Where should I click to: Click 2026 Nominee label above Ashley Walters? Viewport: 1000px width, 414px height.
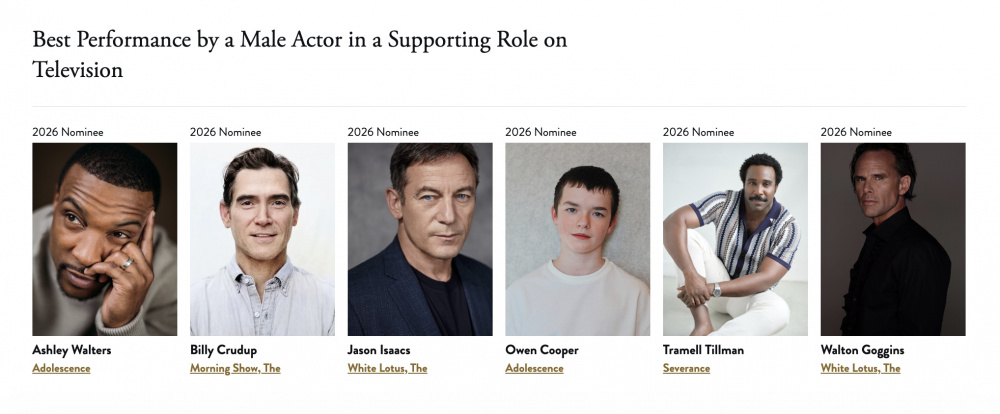68,132
